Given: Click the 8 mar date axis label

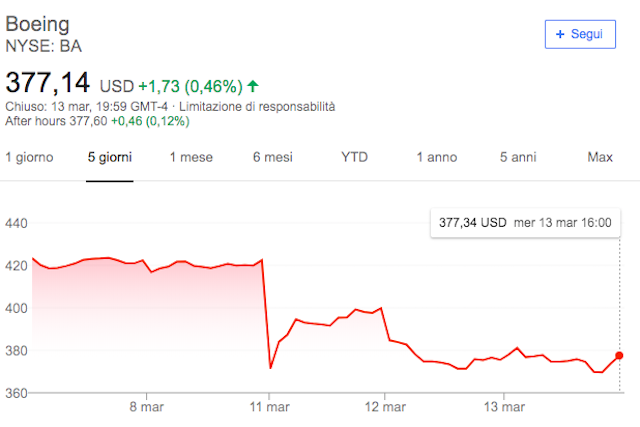Looking at the screenshot, I should click(146, 407).
